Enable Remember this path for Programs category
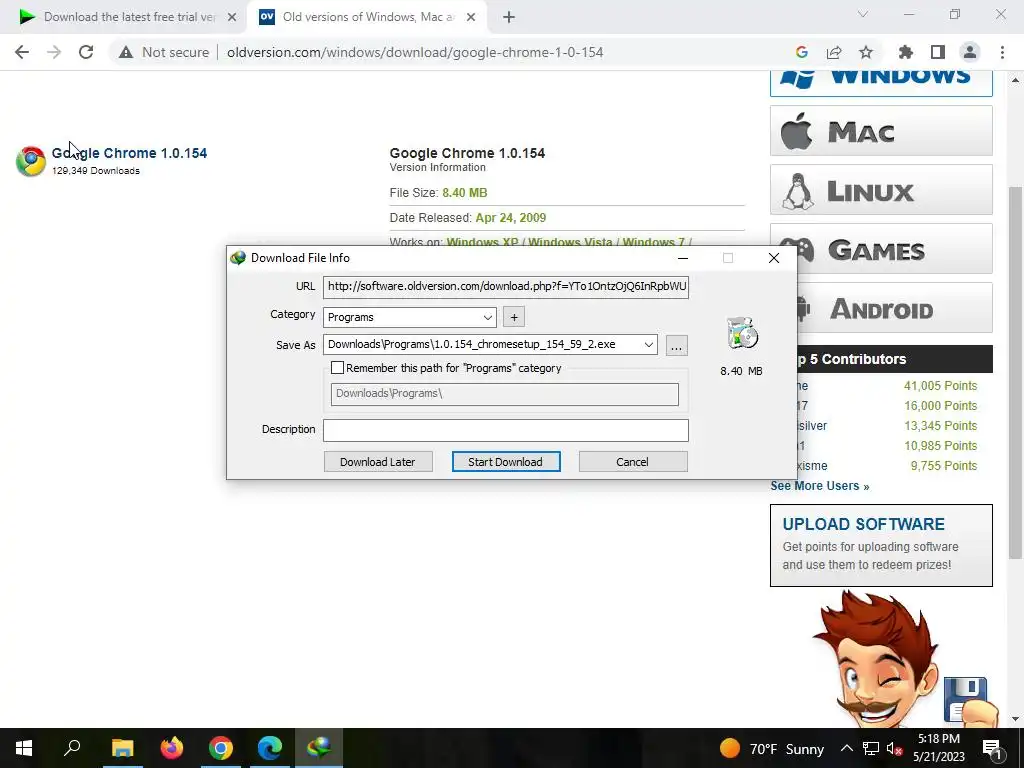 tap(337, 368)
